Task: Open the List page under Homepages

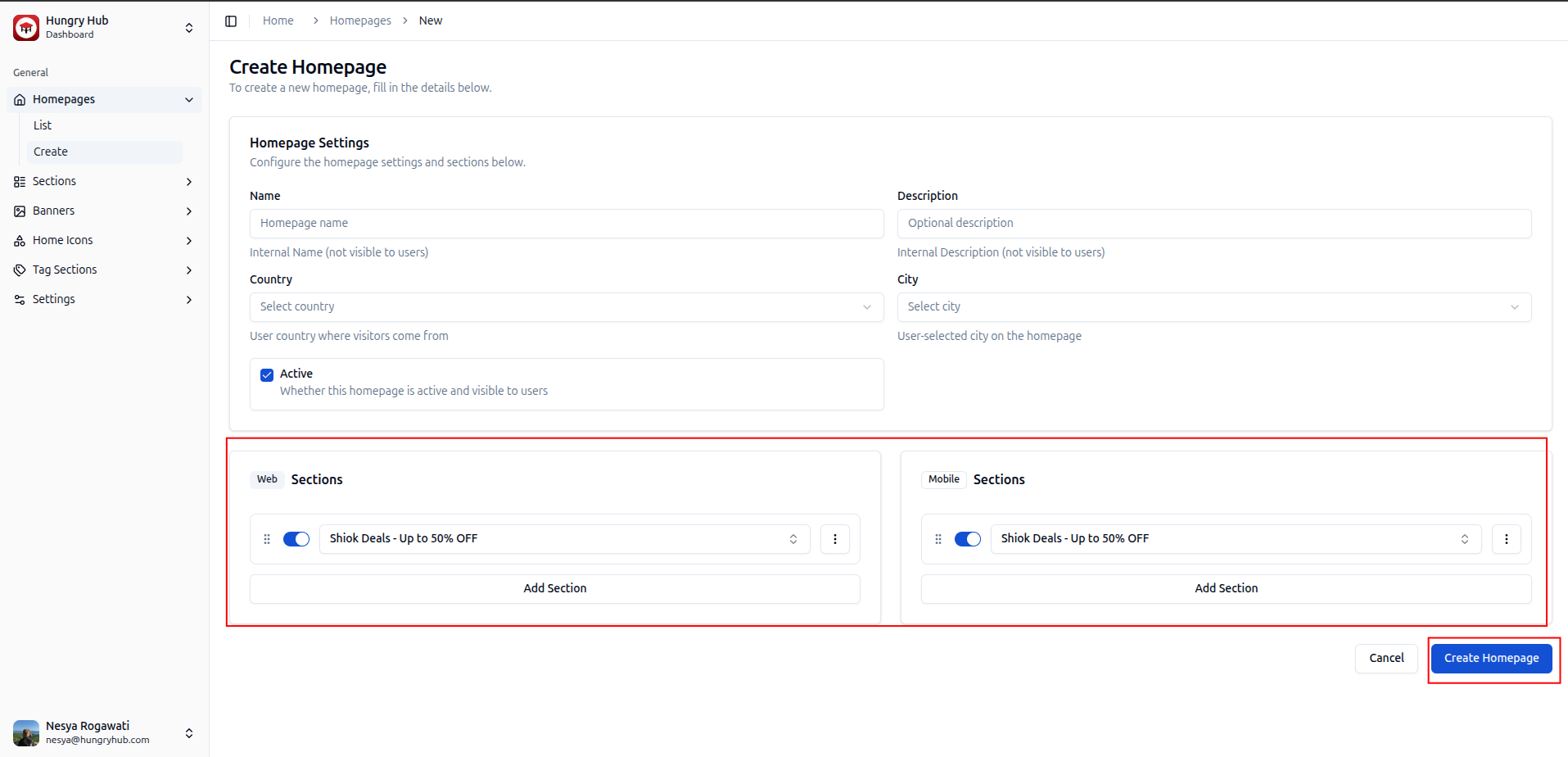Action: (x=43, y=125)
